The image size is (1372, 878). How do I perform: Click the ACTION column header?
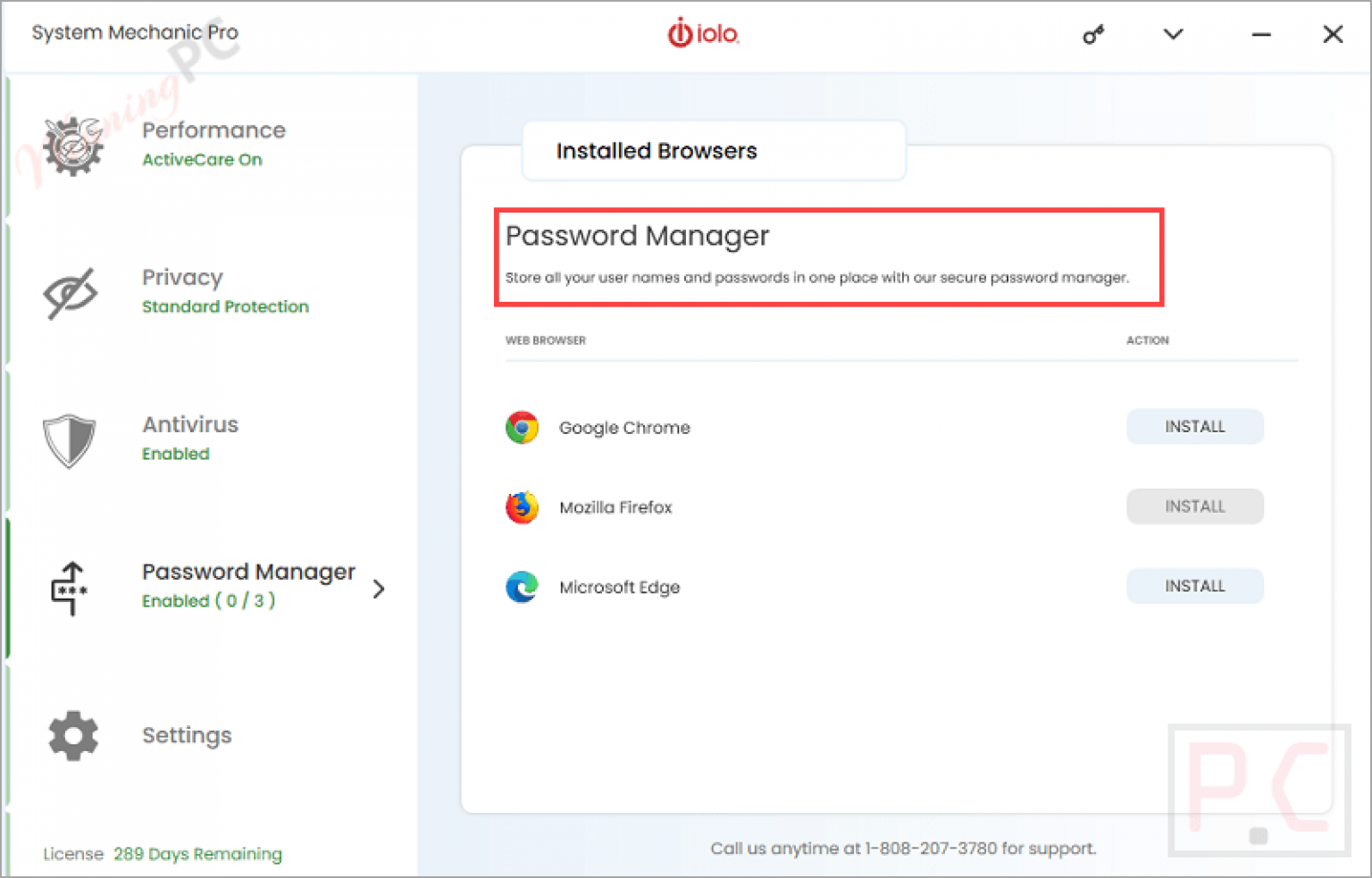pyautogui.click(x=1148, y=340)
